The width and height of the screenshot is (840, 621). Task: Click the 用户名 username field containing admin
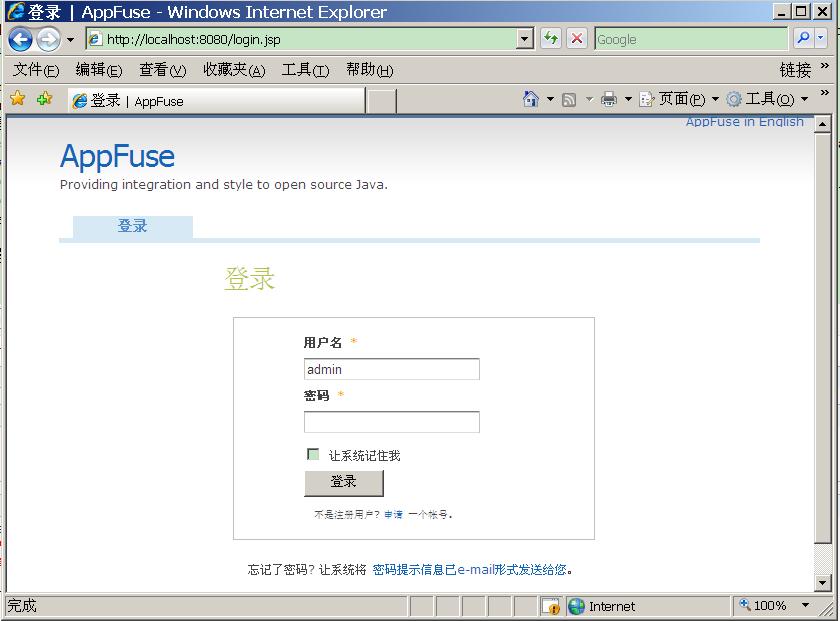[392, 369]
